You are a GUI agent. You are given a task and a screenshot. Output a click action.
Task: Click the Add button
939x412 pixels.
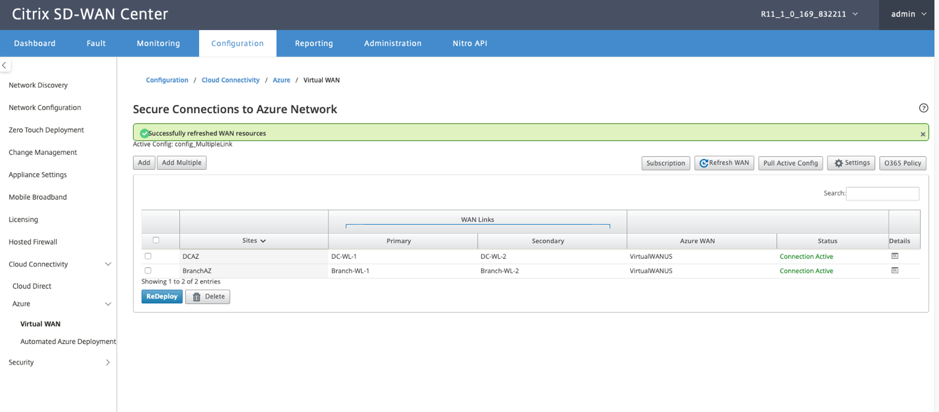click(x=144, y=163)
